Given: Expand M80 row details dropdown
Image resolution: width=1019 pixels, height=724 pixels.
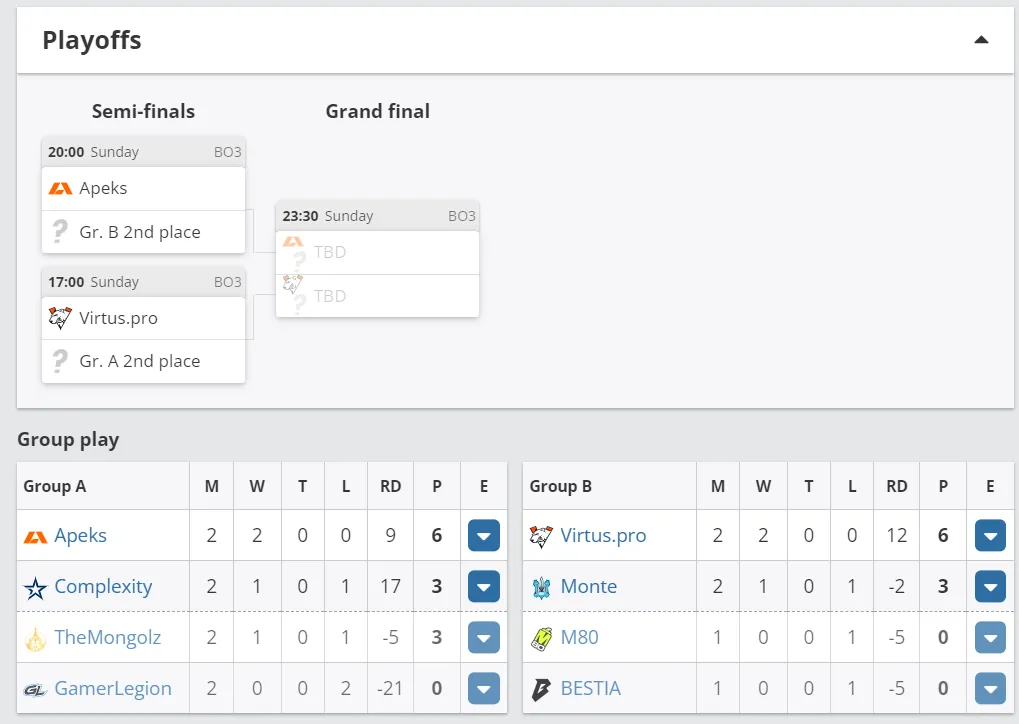Looking at the screenshot, I should (990, 638).
